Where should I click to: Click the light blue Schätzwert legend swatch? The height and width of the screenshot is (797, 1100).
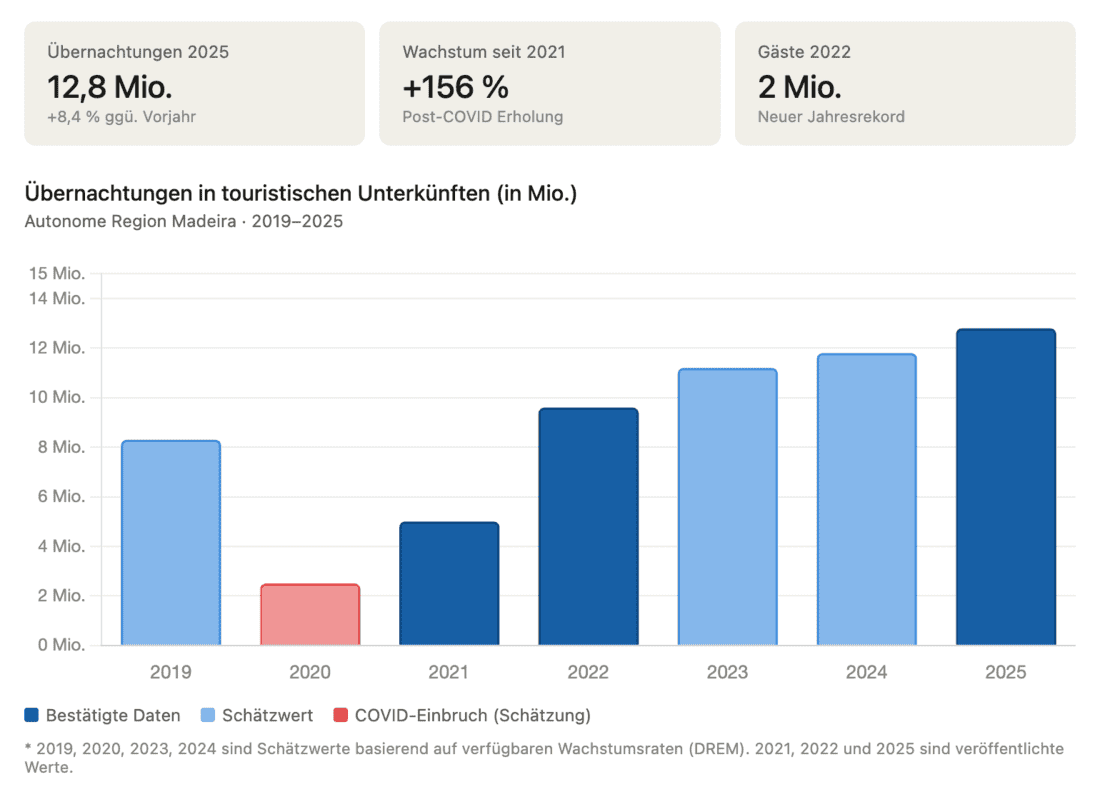coord(208,715)
